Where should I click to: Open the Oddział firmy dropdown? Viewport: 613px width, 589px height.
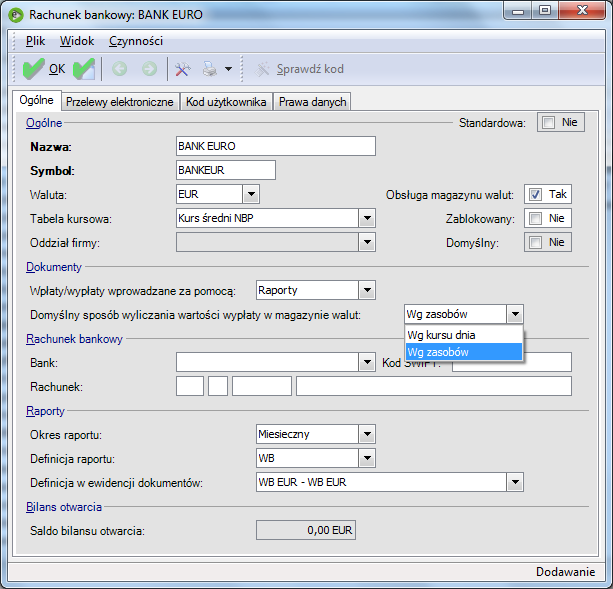(x=367, y=242)
